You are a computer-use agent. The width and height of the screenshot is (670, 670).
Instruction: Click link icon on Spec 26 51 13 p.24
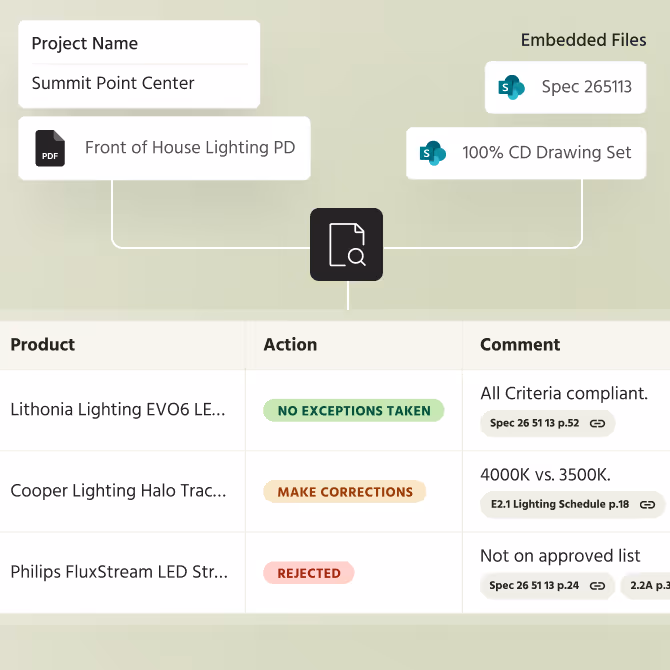coord(597,586)
